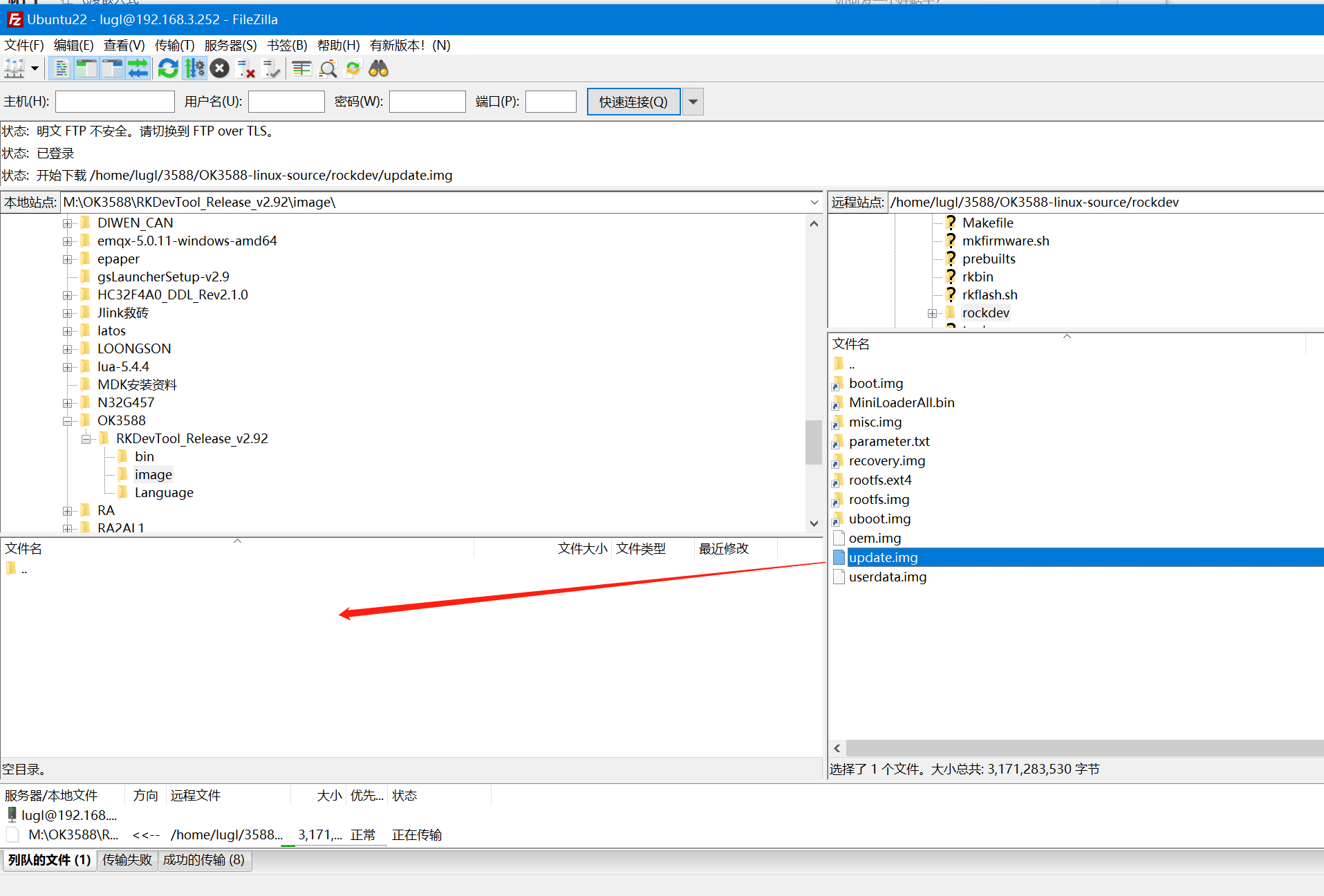Click the 快速连接(Q) button
Viewport: 1324px width, 896px height.
click(633, 102)
